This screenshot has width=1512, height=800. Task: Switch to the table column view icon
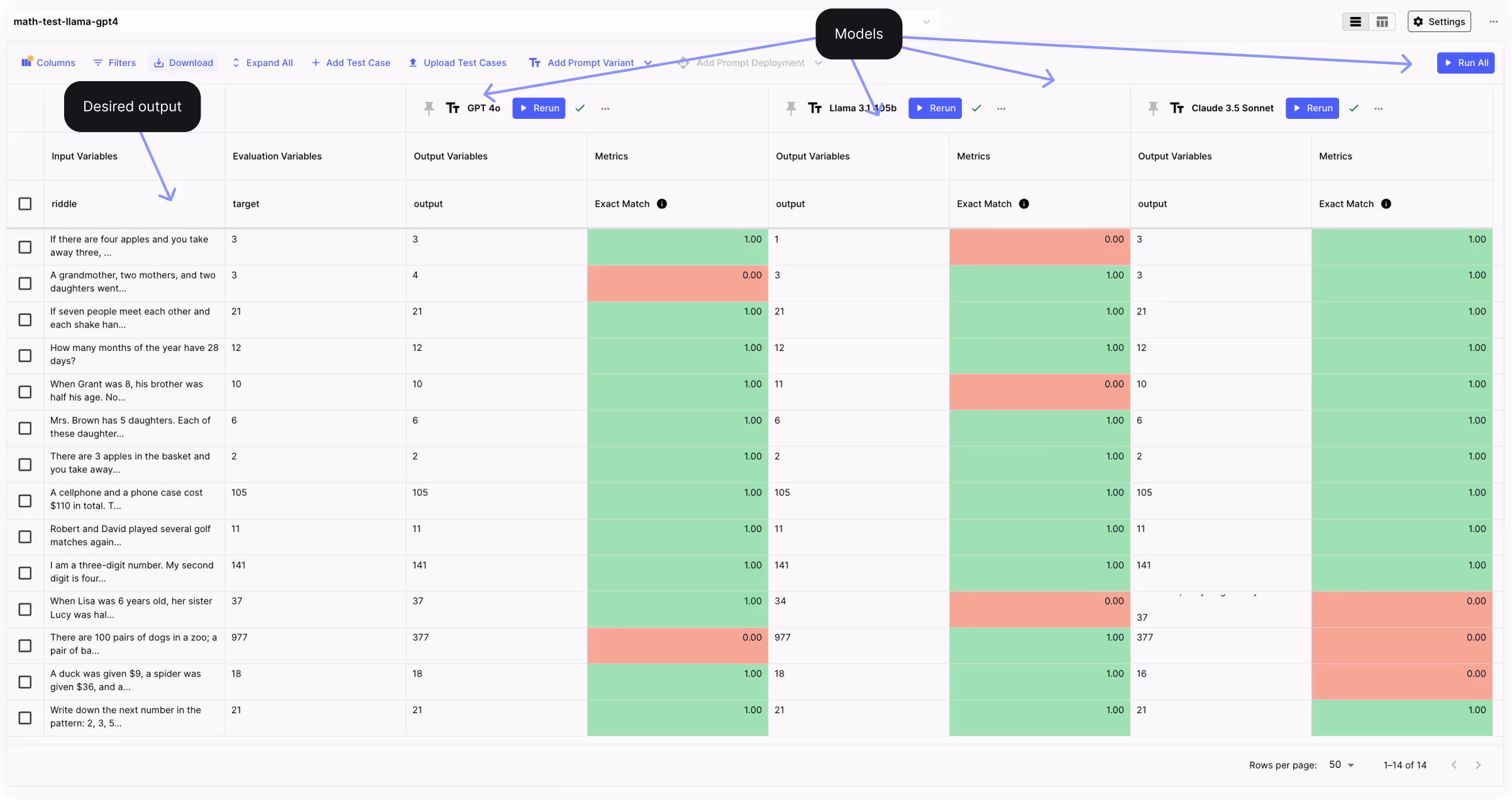(x=1382, y=21)
